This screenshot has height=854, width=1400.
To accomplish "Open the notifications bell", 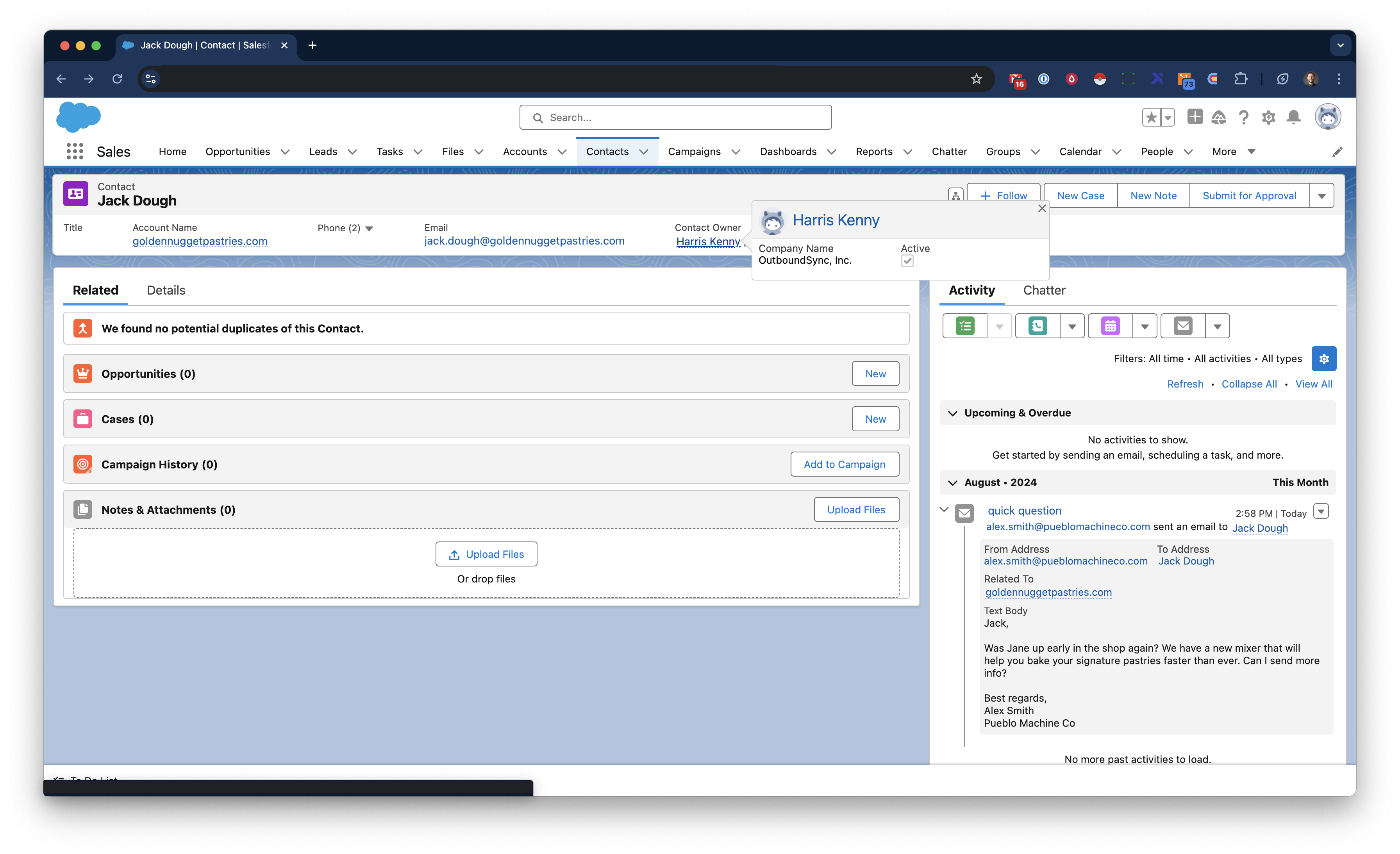I will 1294,118.
